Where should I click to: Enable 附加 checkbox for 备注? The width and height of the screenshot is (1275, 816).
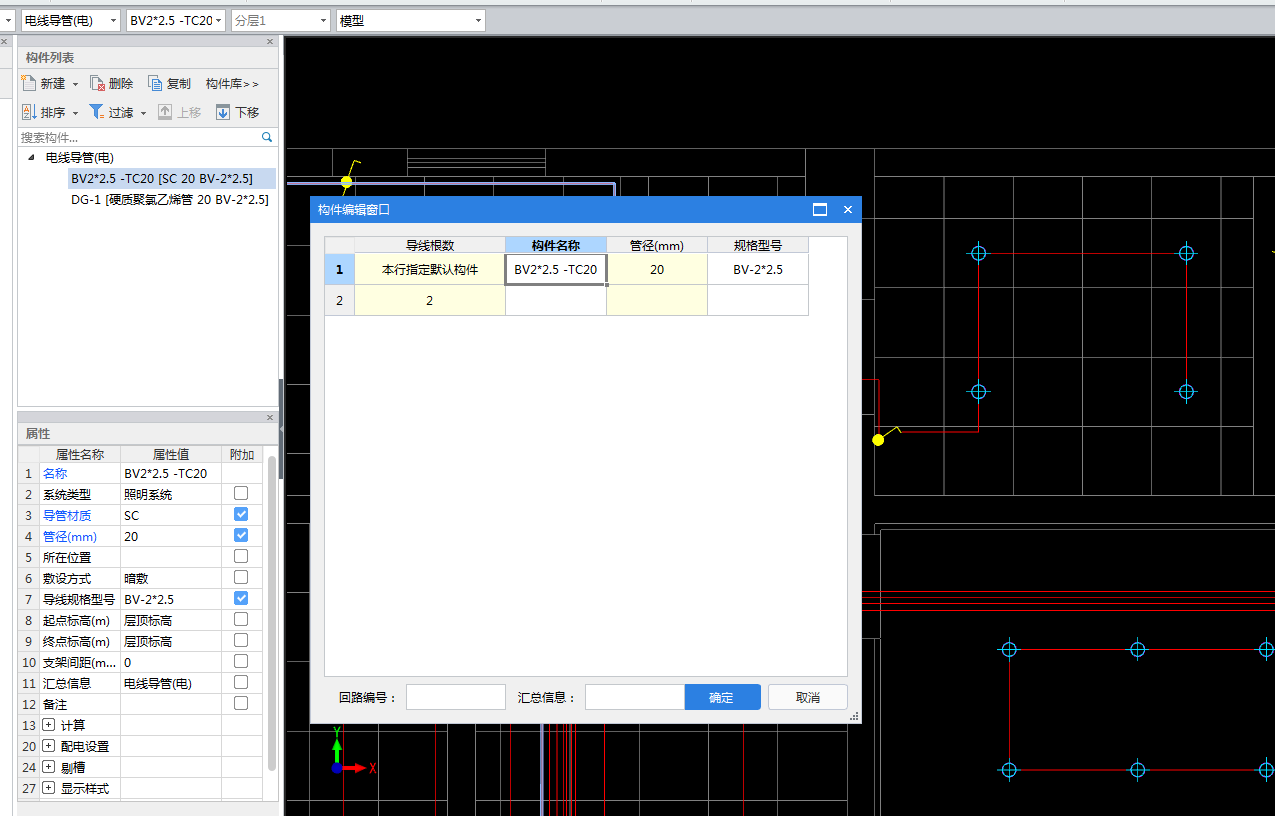click(x=241, y=703)
